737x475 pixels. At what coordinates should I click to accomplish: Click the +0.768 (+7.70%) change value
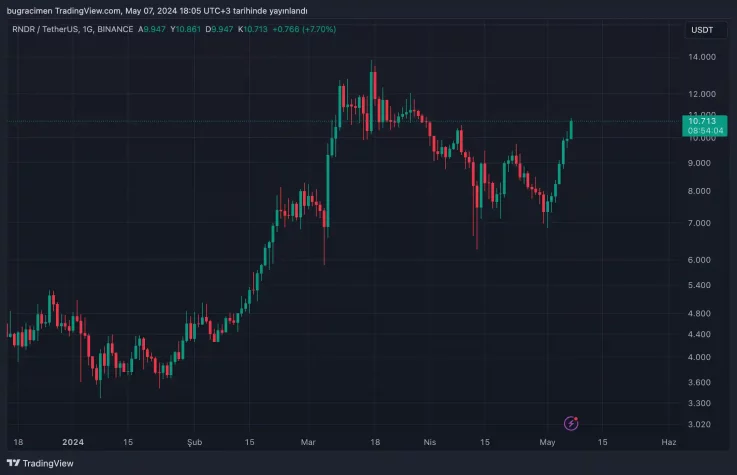(x=304, y=30)
